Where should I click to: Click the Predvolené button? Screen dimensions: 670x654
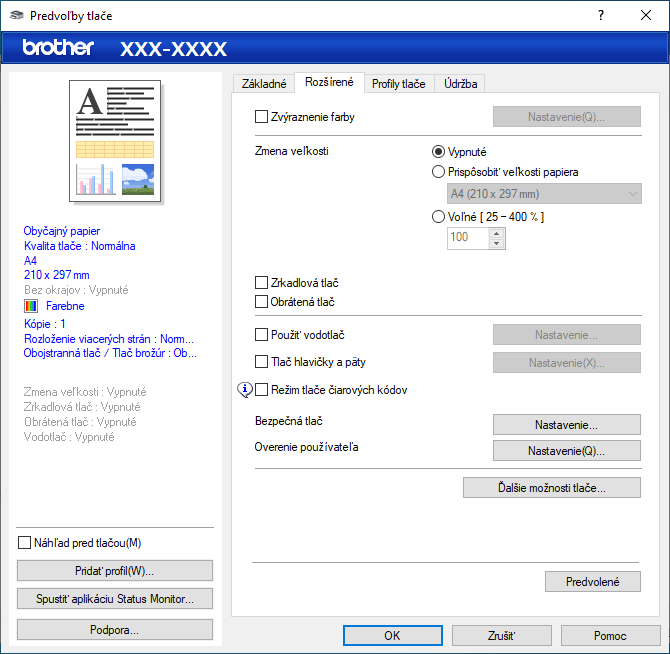(x=592, y=581)
